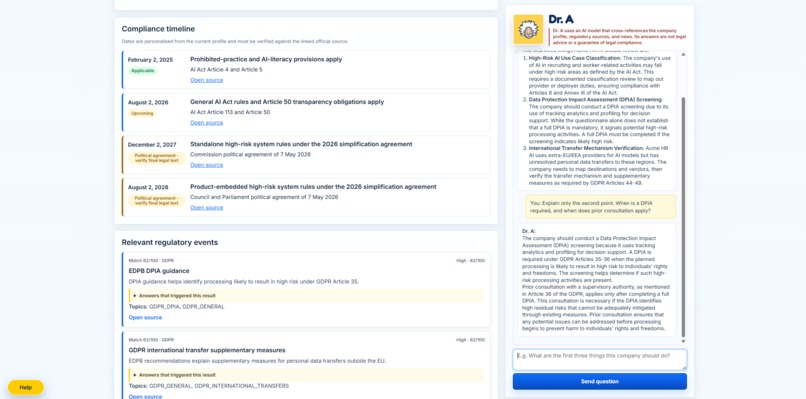Screen dimensions: 806x399
Task: Click the EDPB DPIA guidance title
Action: (159, 271)
